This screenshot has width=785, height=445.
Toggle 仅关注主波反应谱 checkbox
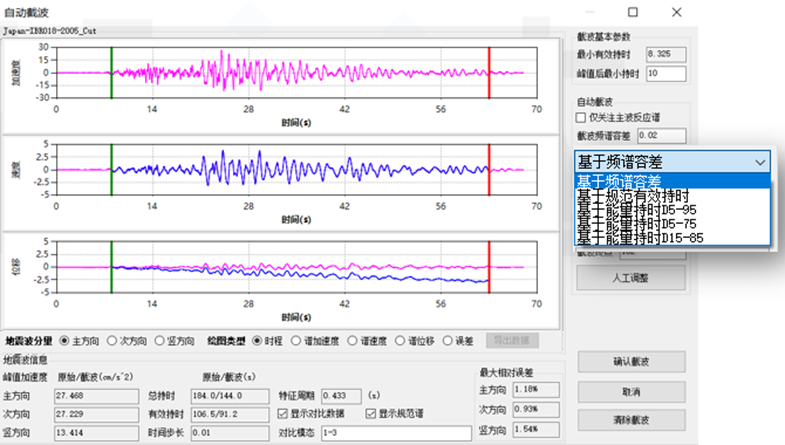(582, 117)
